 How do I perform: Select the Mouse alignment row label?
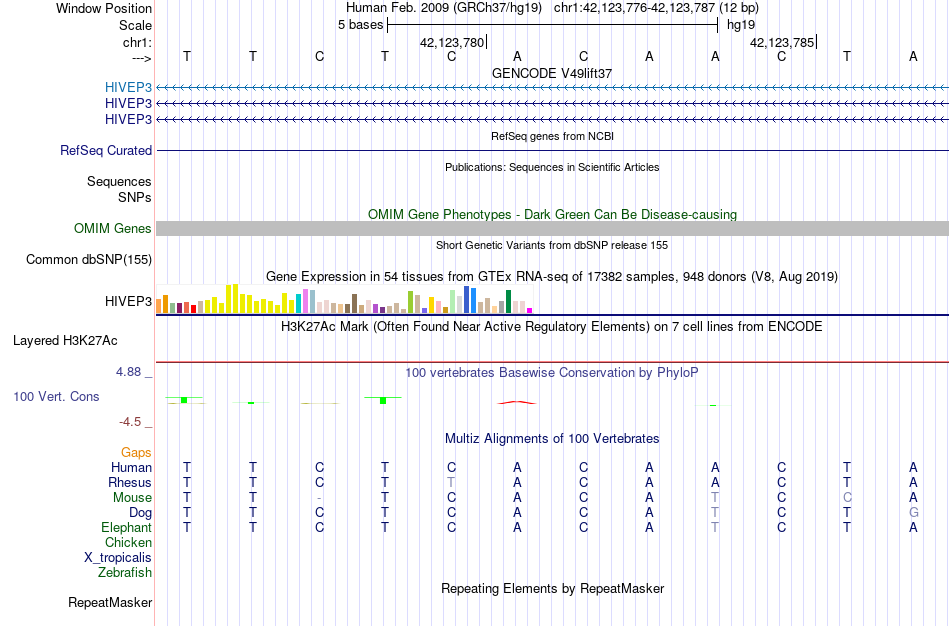click(132, 498)
